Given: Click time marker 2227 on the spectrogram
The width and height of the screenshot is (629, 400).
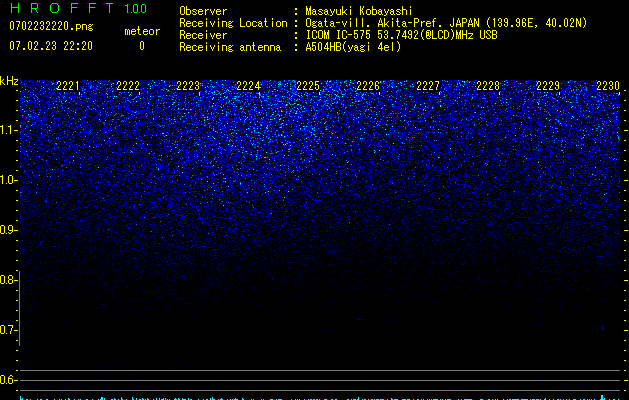Looking at the screenshot, I should pyautogui.click(x=428, y=85).
